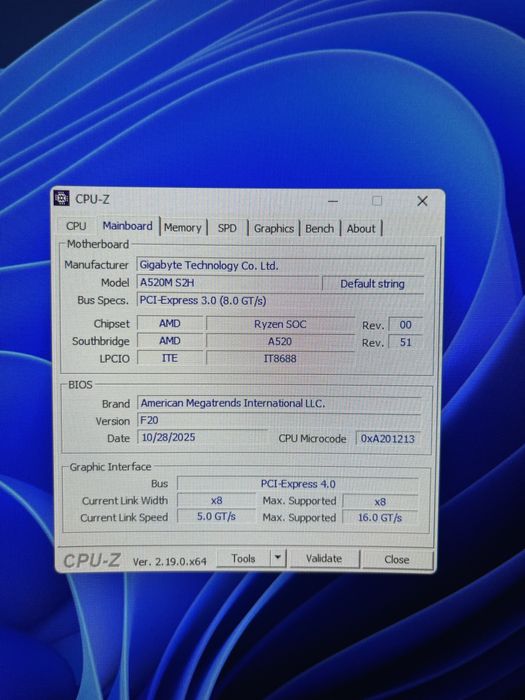525x700 pixels.
Task: Click the Tools button
Action: [243, 558]
